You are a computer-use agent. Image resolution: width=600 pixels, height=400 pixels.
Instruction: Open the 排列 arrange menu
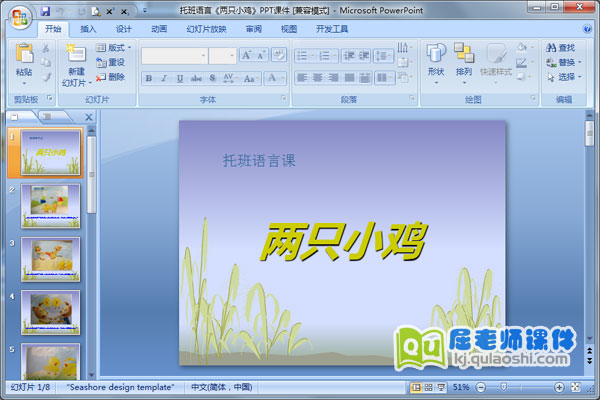(464, 63)
